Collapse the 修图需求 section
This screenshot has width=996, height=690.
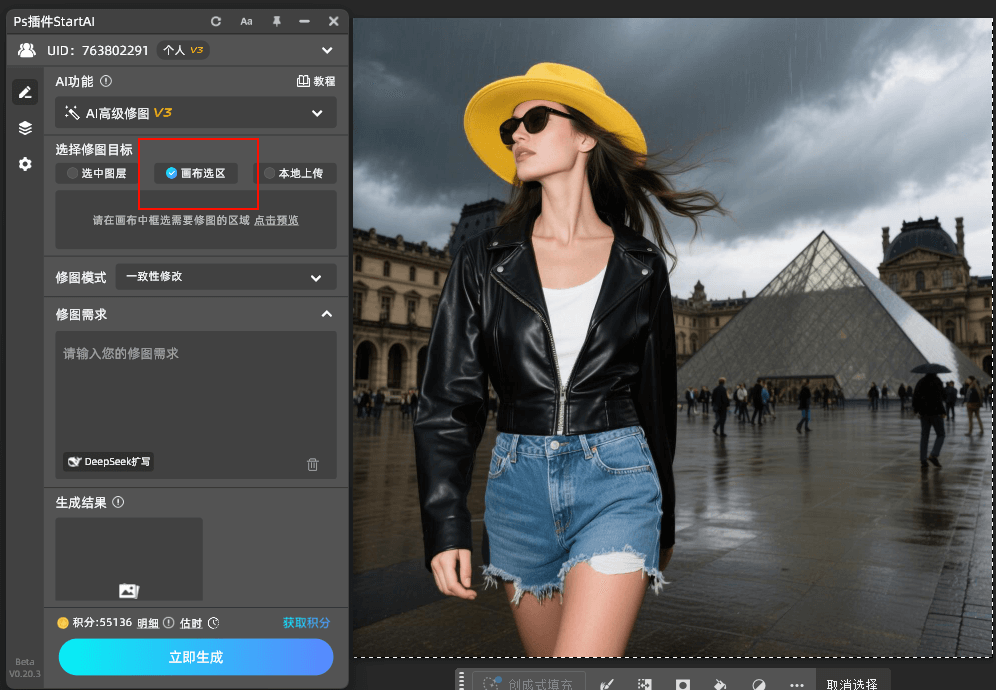tap(326, 314)
